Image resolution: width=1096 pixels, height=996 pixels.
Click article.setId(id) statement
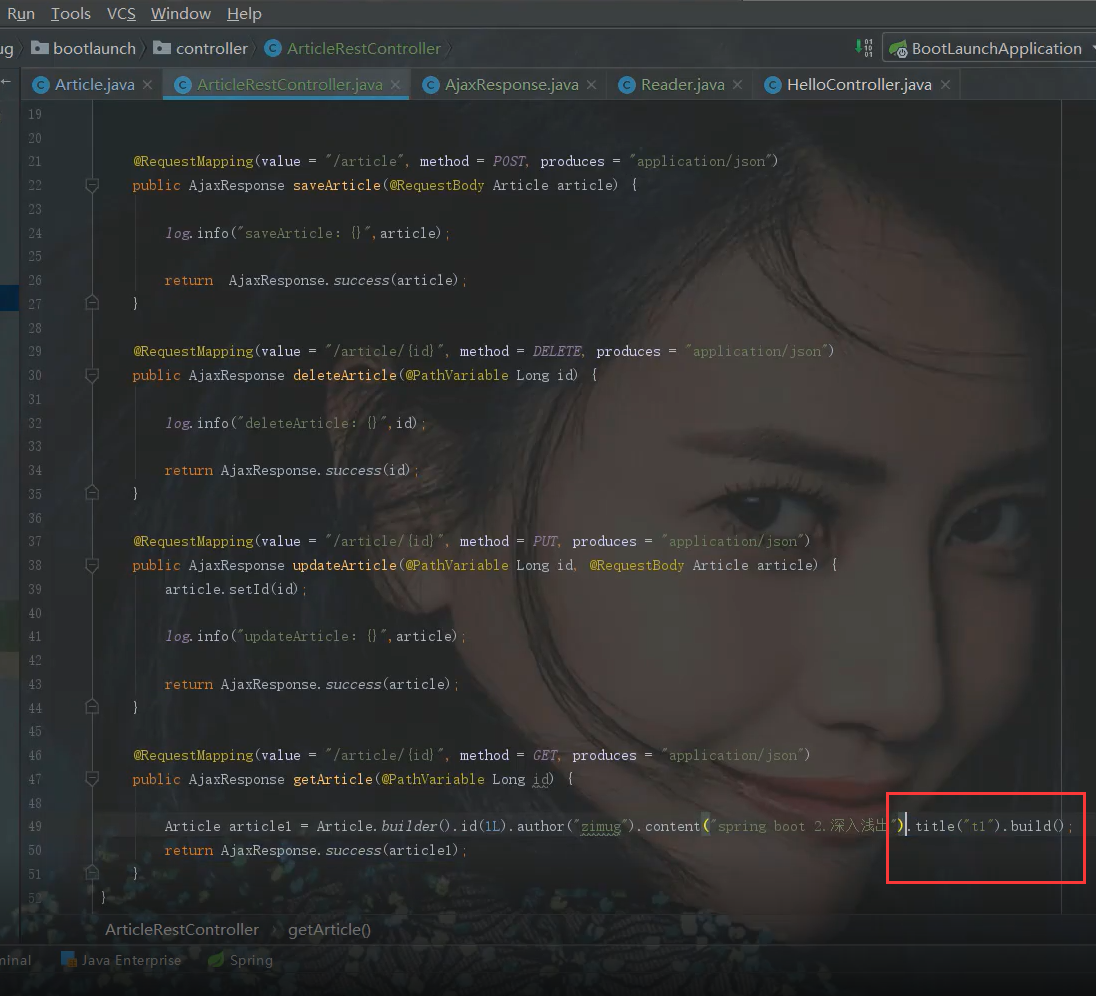236,589
